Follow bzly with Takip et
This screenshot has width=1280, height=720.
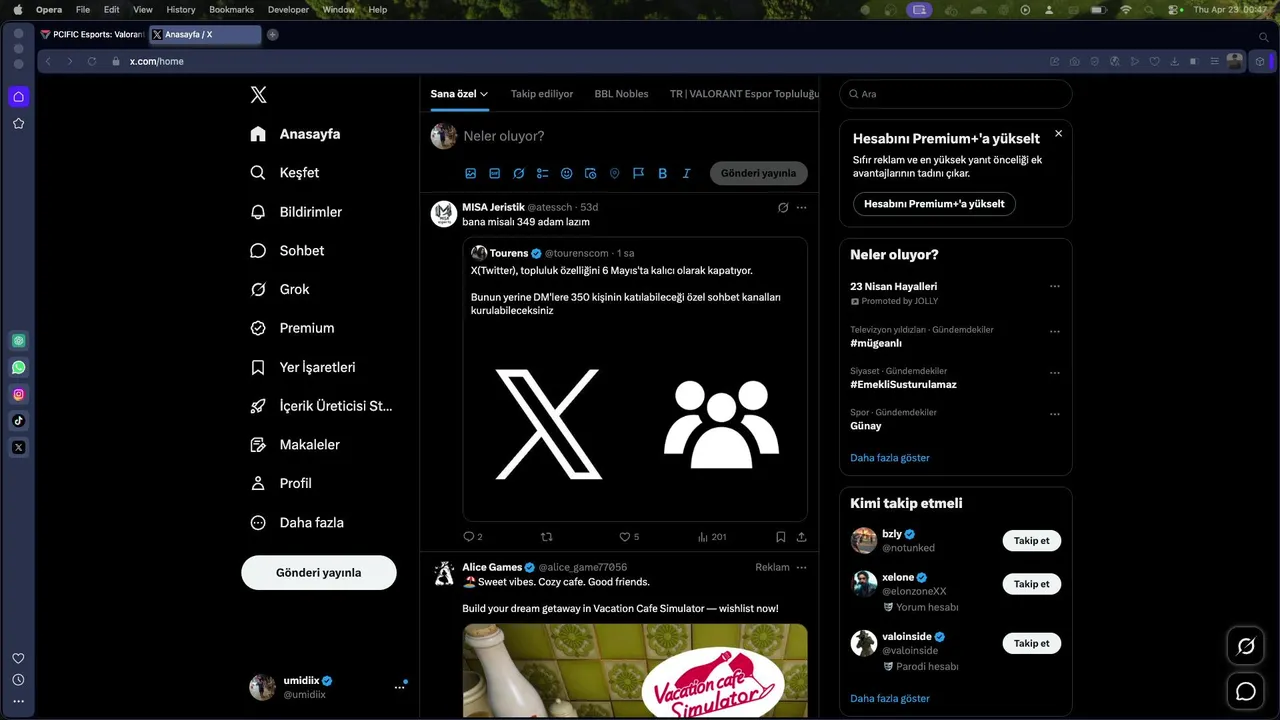[x=1031, y=541]
